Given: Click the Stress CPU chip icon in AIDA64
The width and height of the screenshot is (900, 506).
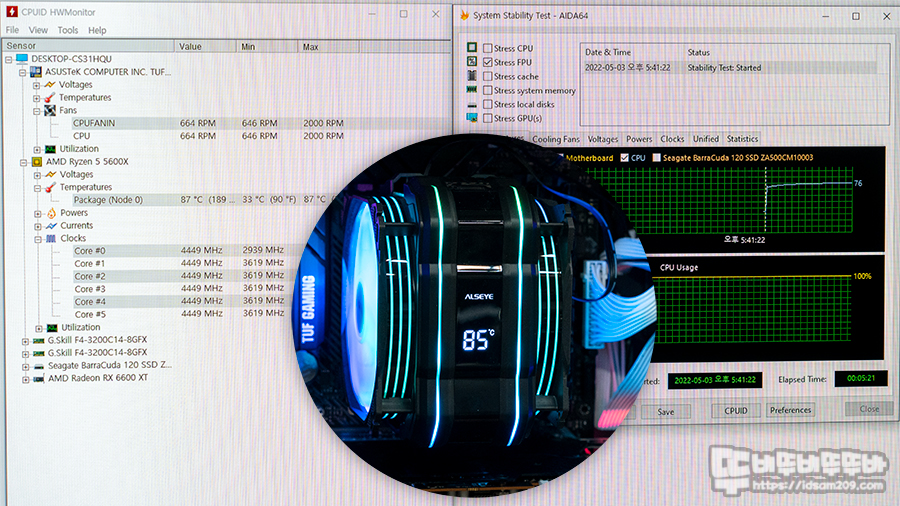Looking at the screenshot, I should (x=472, y=48).
